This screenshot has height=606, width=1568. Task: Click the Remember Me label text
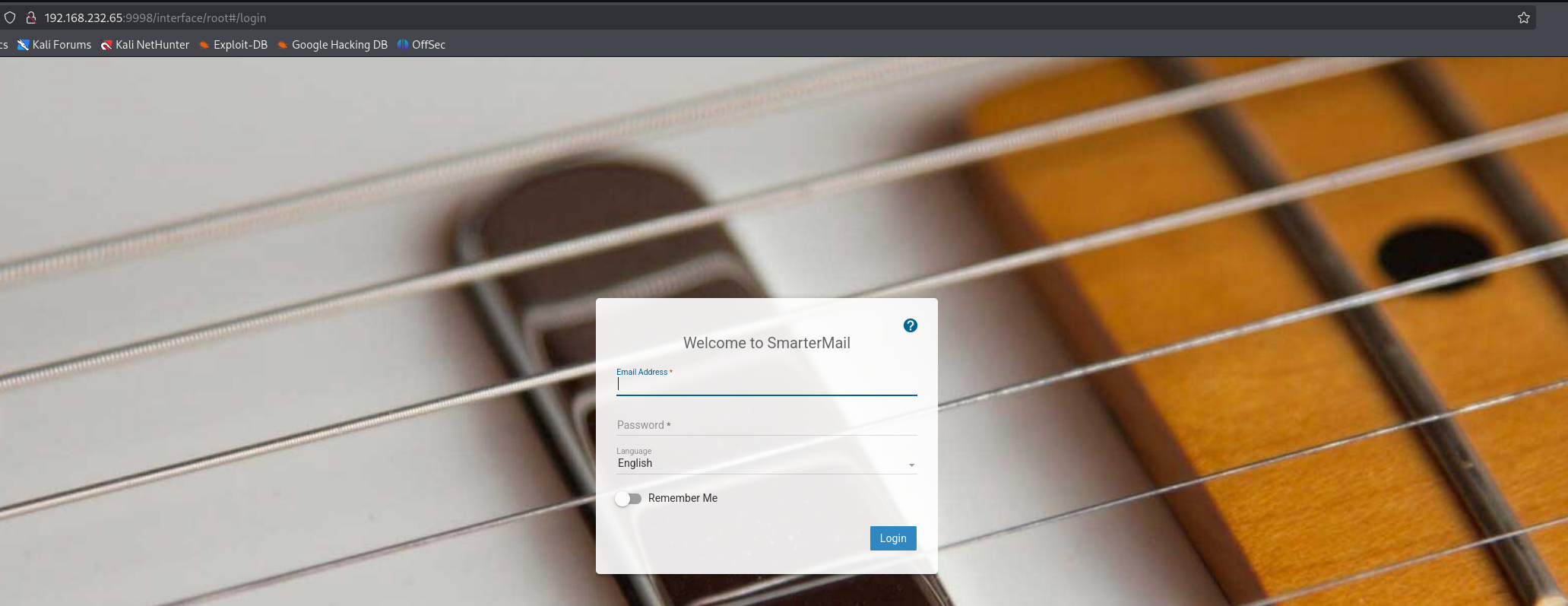tap(683, 498)
